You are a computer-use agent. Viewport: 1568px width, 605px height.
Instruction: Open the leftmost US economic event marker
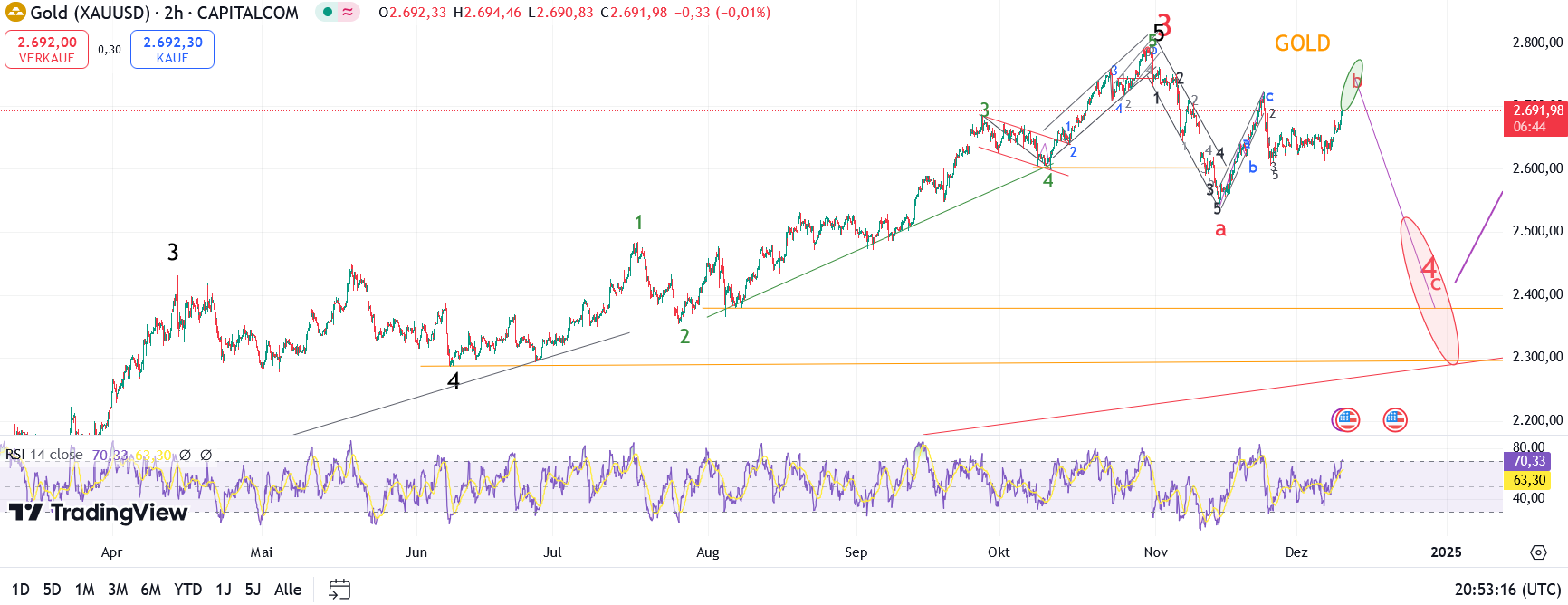point(1346,419)
